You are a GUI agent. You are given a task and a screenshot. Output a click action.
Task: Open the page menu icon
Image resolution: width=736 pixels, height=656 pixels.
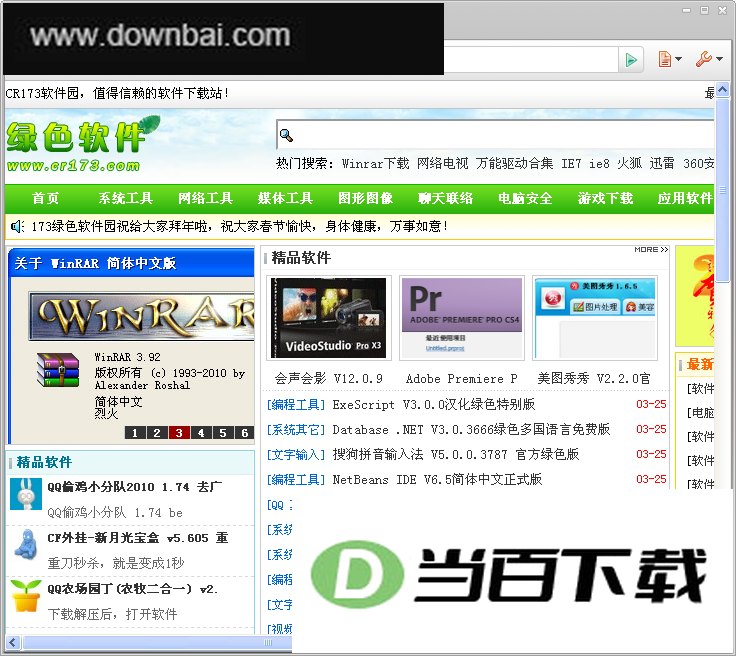[x=664, y=60]
